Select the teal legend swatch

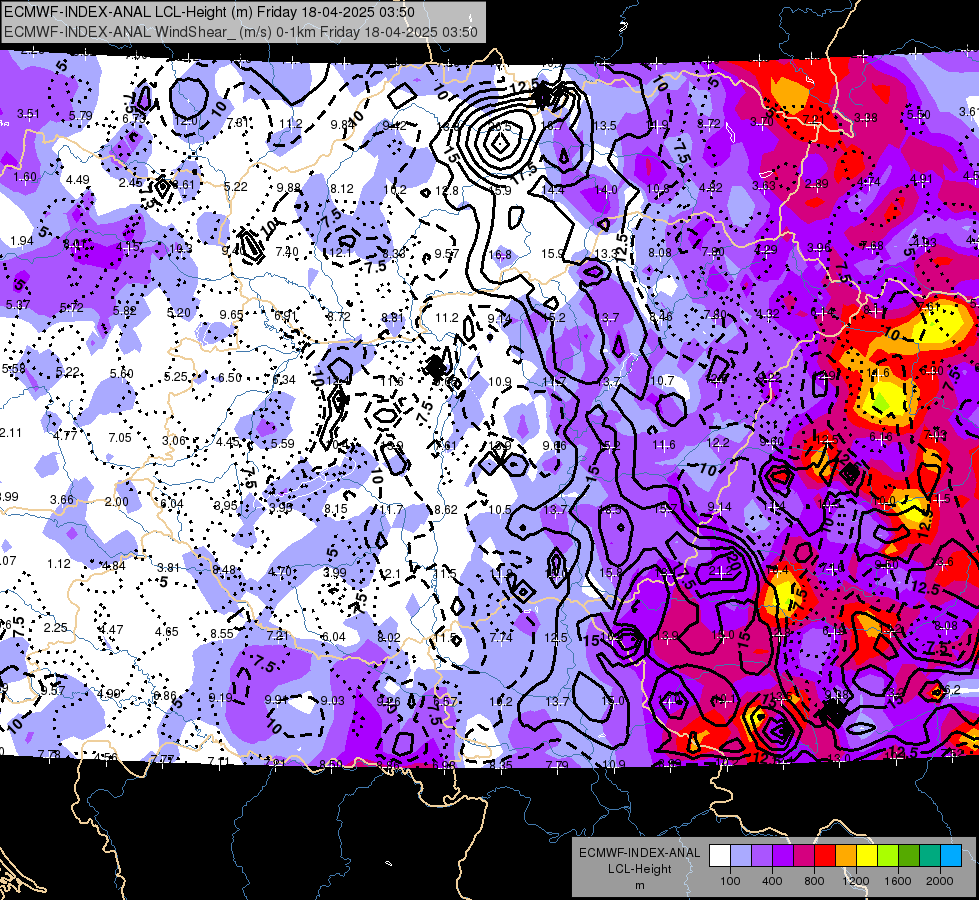pos(930,856)
